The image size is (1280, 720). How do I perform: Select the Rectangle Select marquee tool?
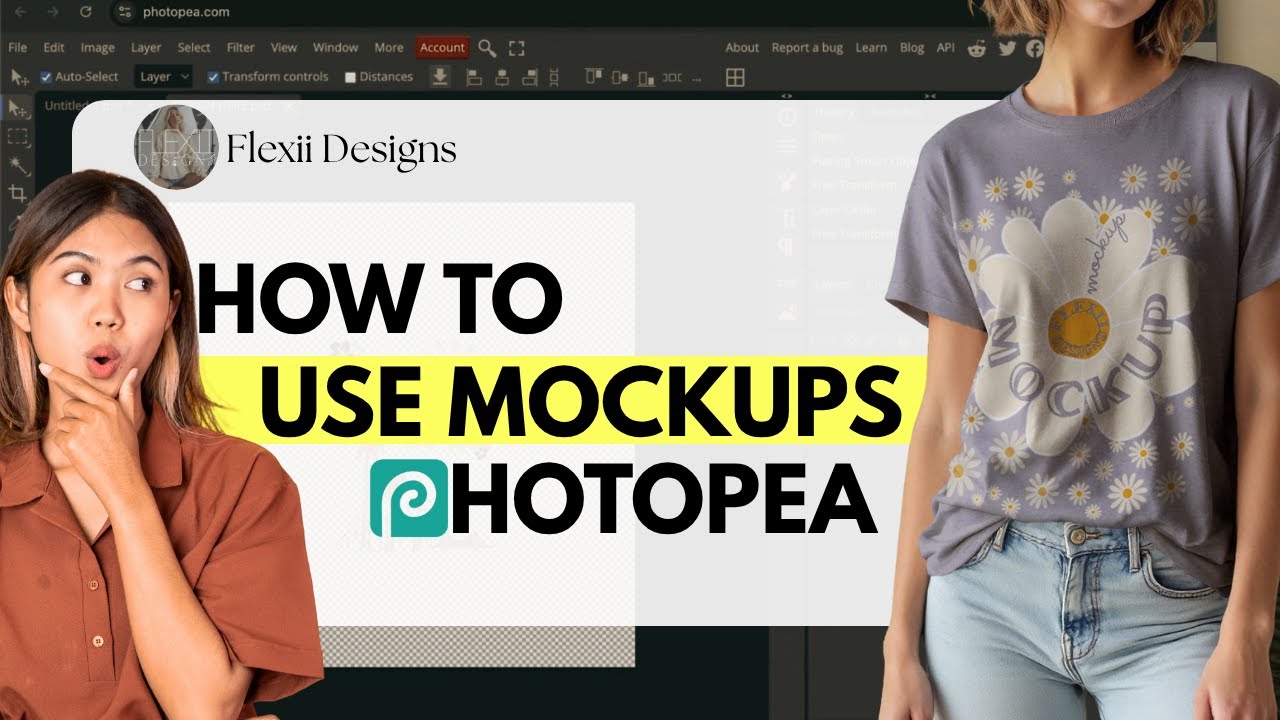point(18,136)
